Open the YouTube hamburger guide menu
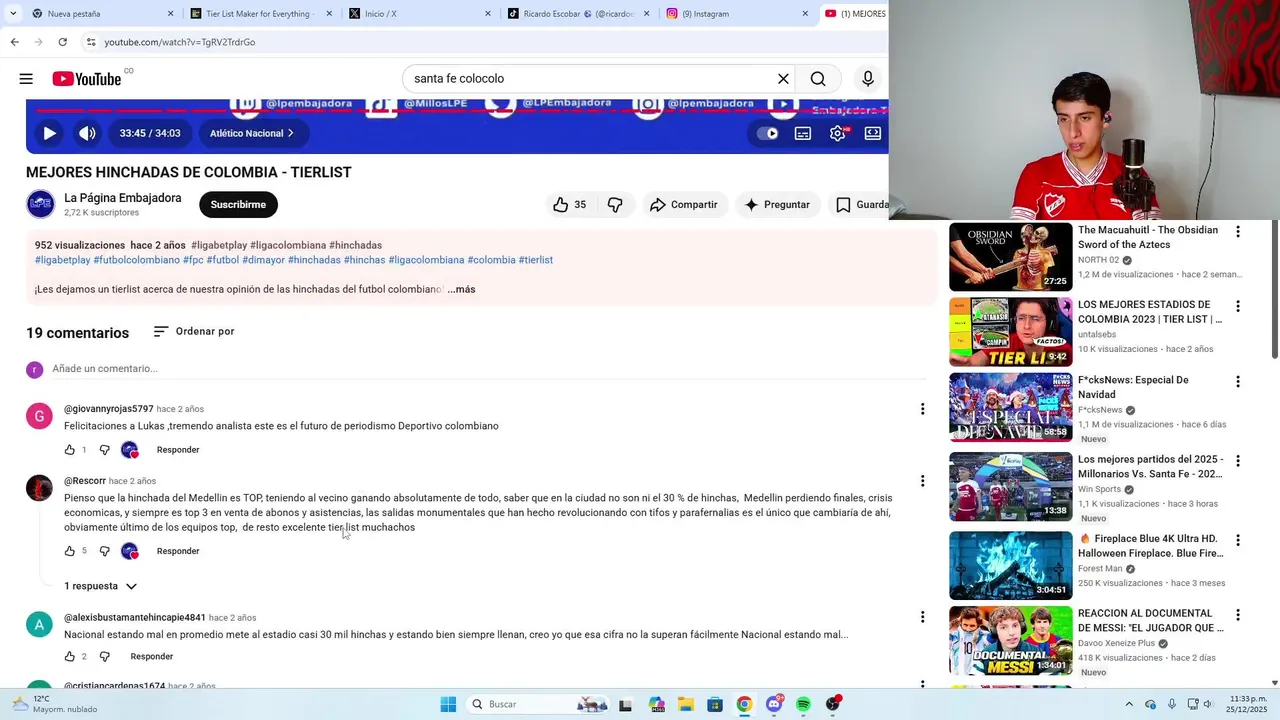The height and width of the screenshot is (720, 1280). [x=26, y=79]
